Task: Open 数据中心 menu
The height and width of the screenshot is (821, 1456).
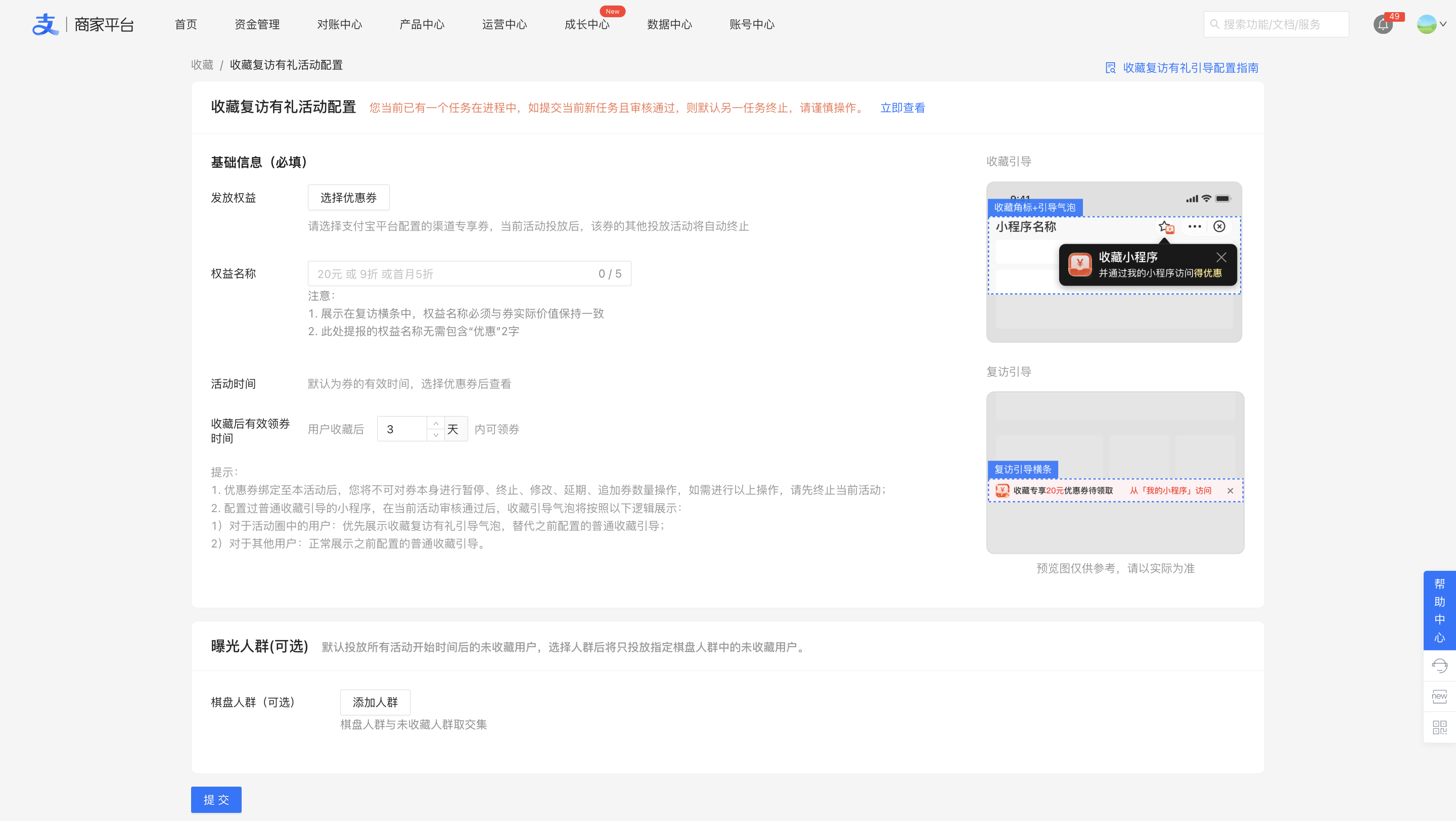Action: (x=670, y=24)
